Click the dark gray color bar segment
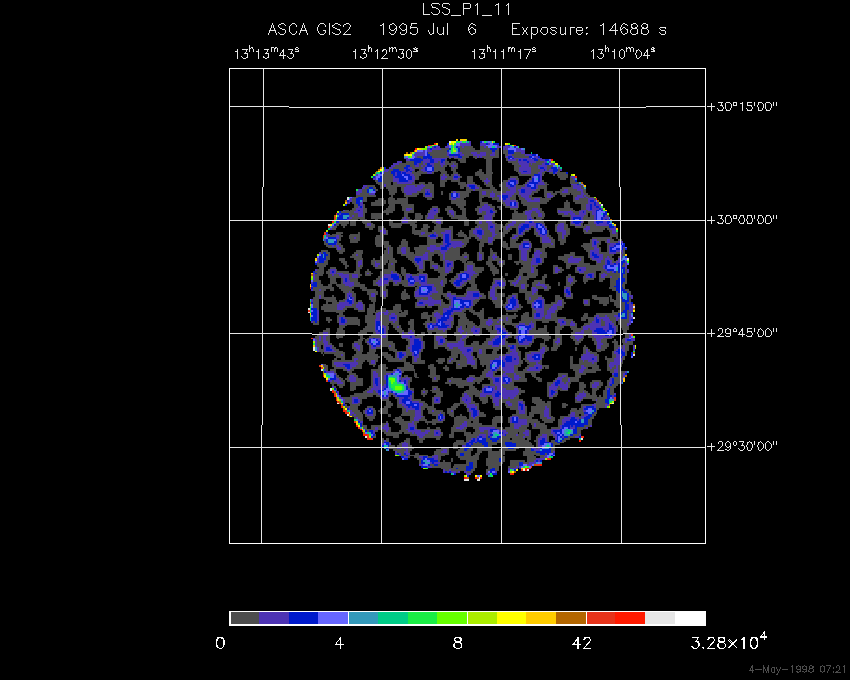Viewport: 850px width, 680px height. (x=245, y=618)
